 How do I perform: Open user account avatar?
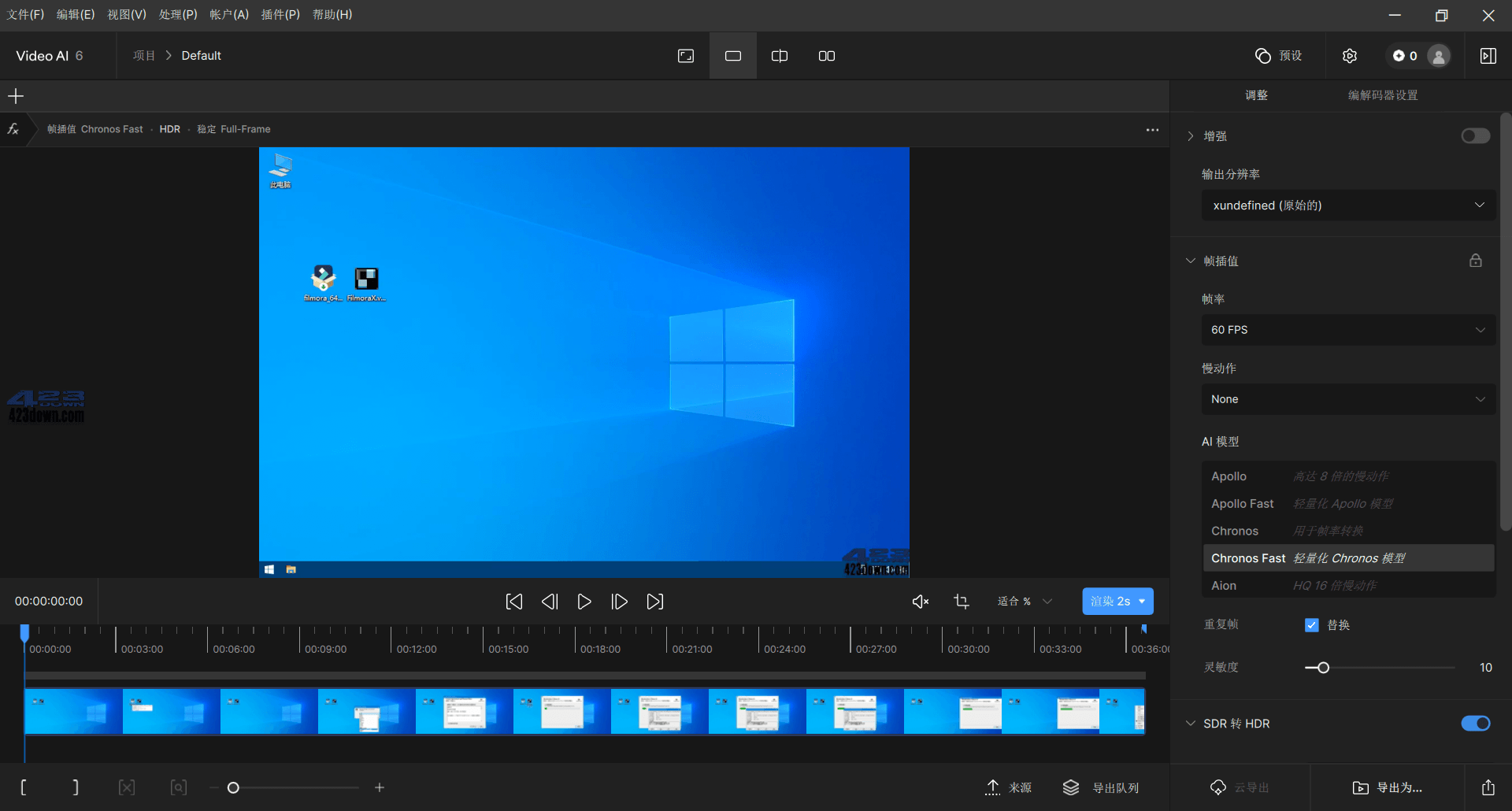[1439, 56]
